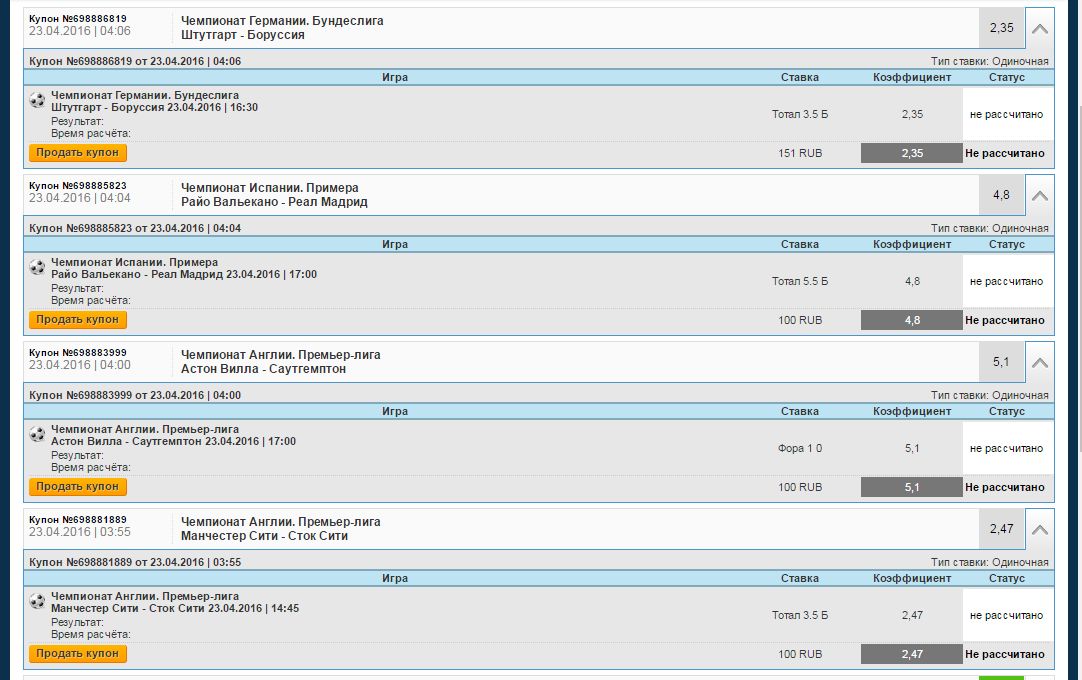Click the 4,8 odds box in coupon header
This screenshot has width=1082, height=680.
[x=1001, y=195]
